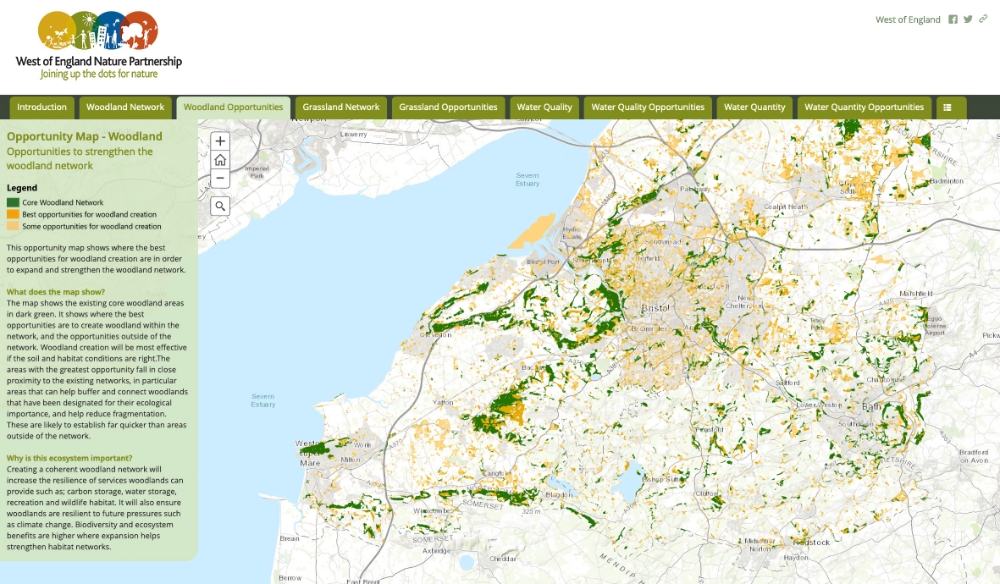This screenshot has width=1000, height=584.
Task: Switch to the Introduction tab
Action: click(x=42, y=107)
